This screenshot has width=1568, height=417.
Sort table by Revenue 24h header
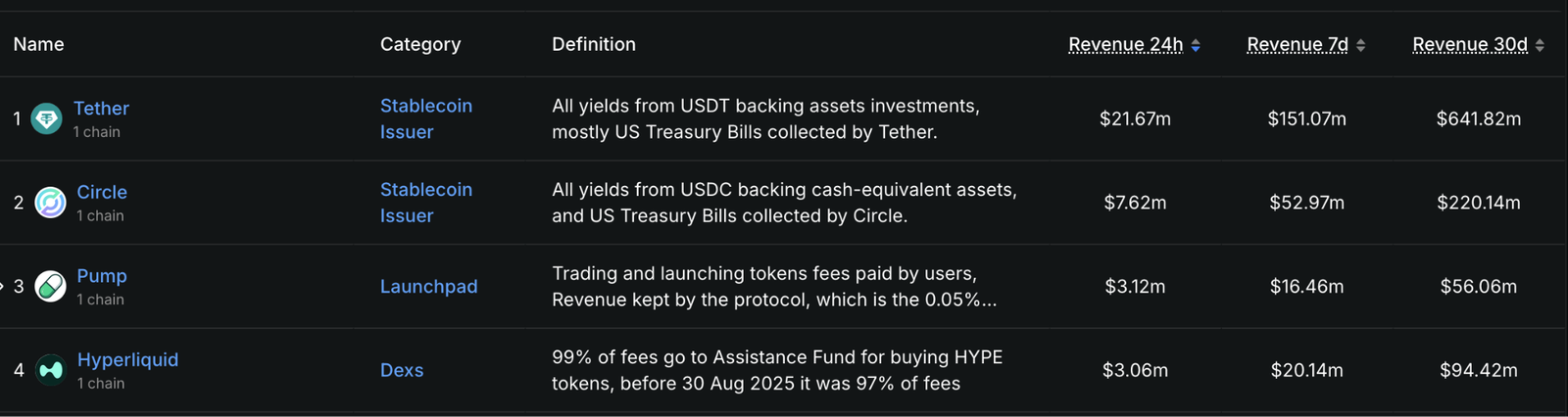pos(1125,45)
